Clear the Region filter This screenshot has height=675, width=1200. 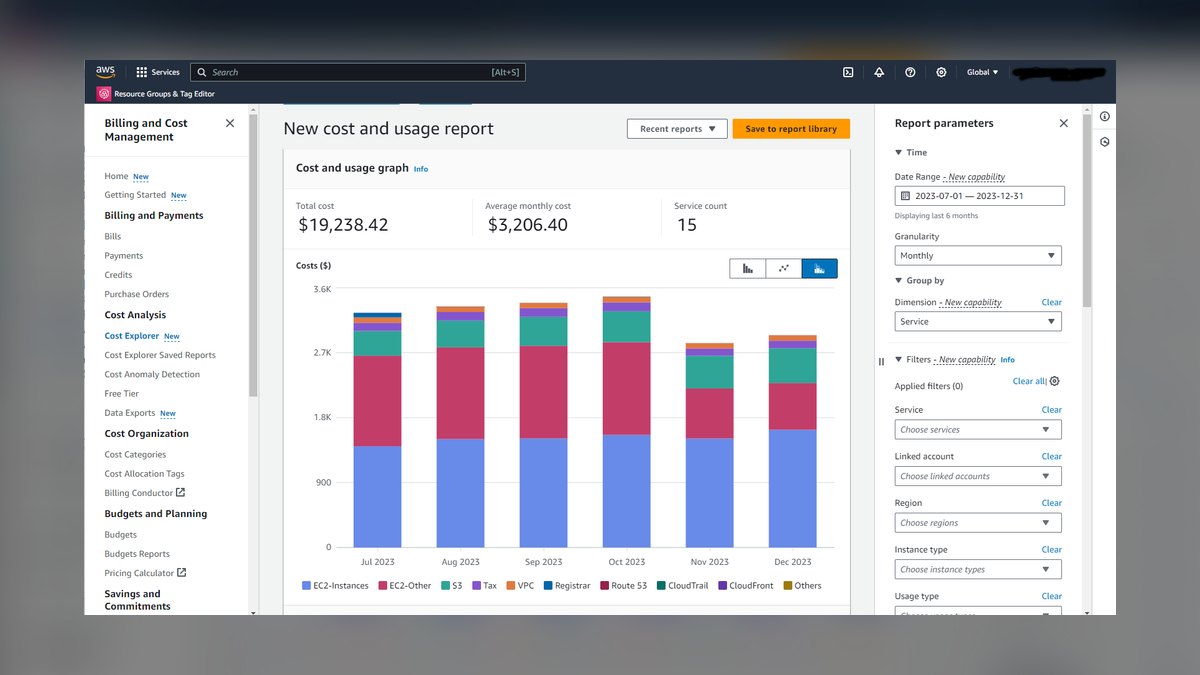coord(1051,503)
